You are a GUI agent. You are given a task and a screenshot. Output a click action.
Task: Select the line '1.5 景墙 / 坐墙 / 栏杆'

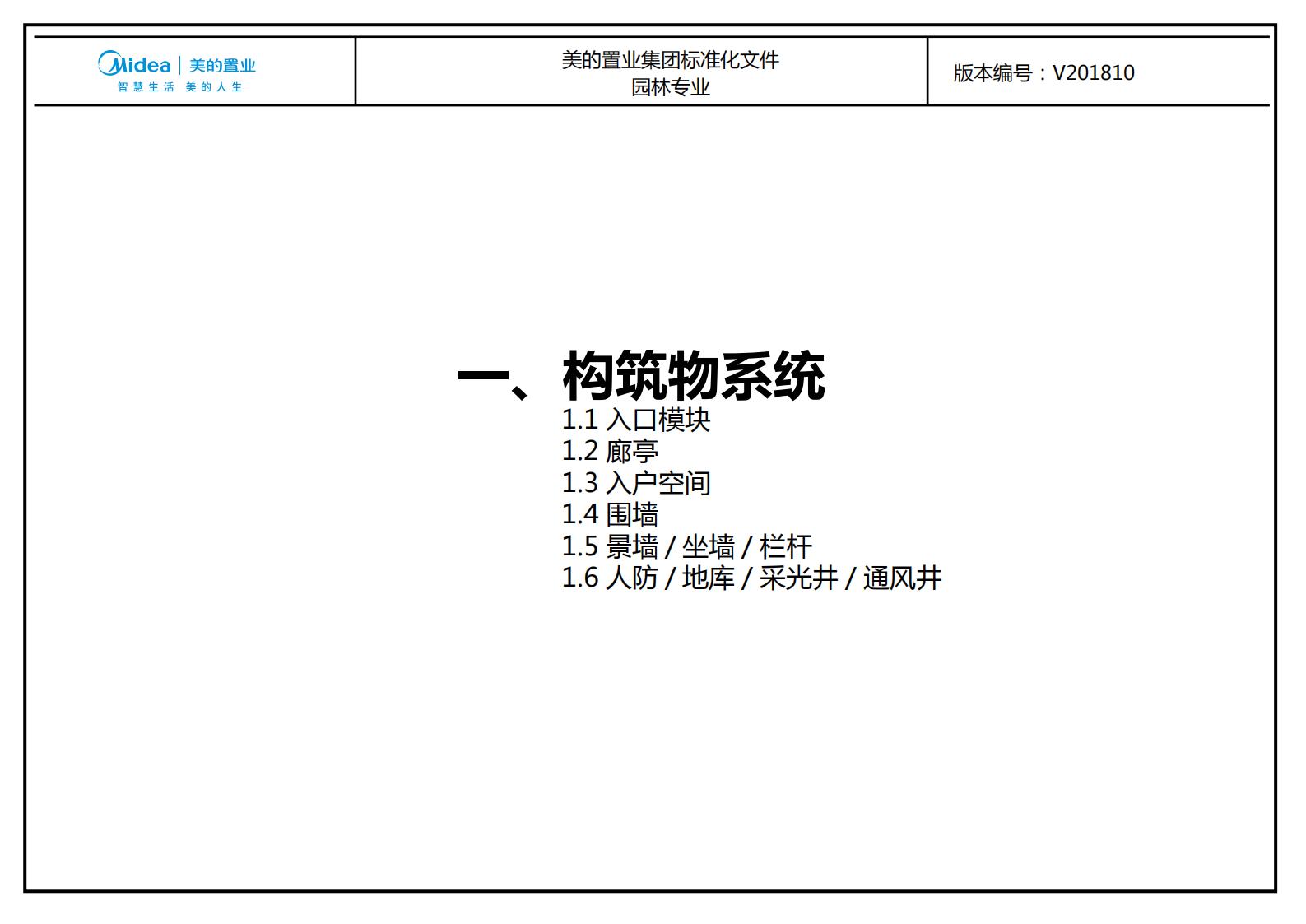[686, 546]
